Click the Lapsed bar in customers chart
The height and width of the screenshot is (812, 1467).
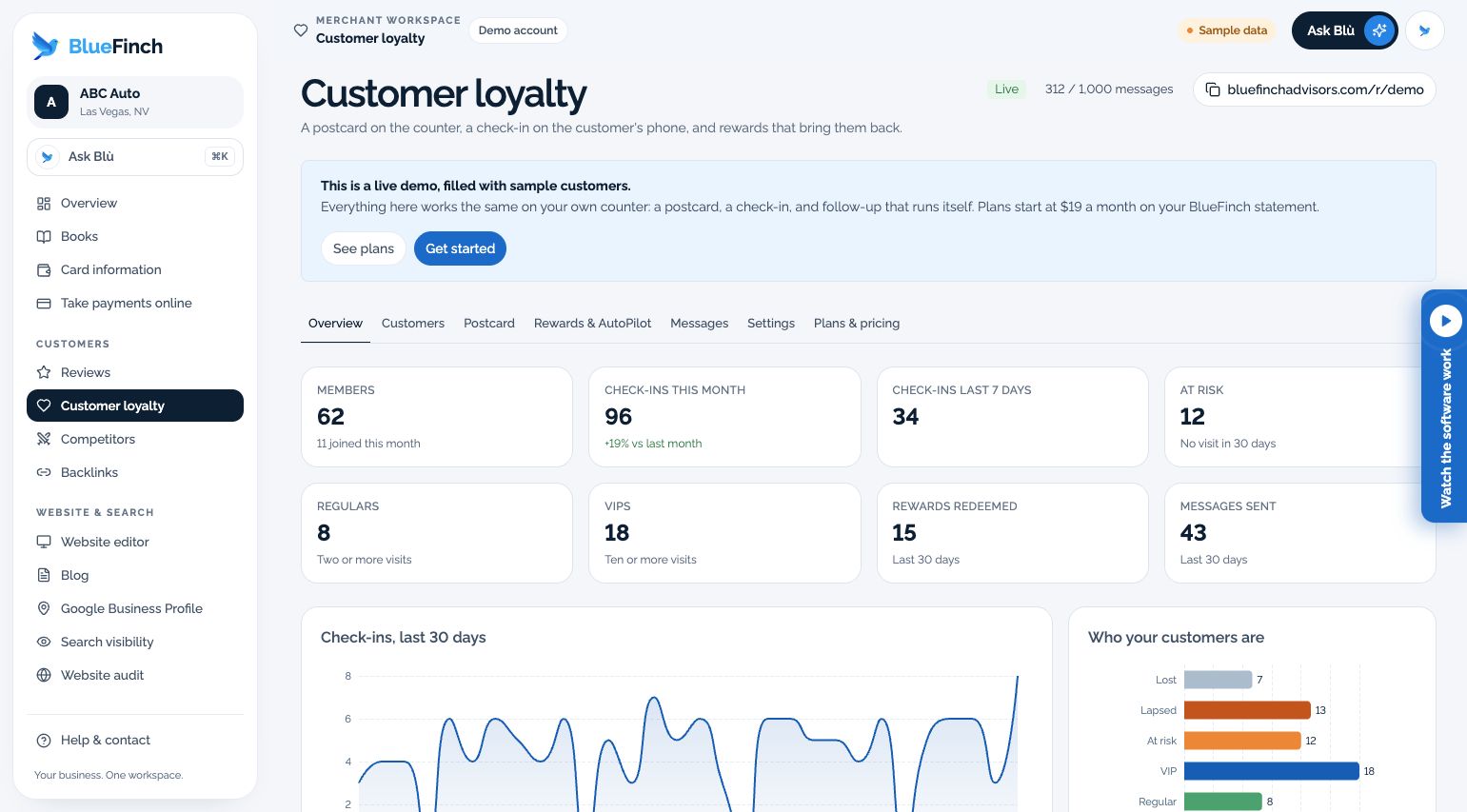(1247, 710)
